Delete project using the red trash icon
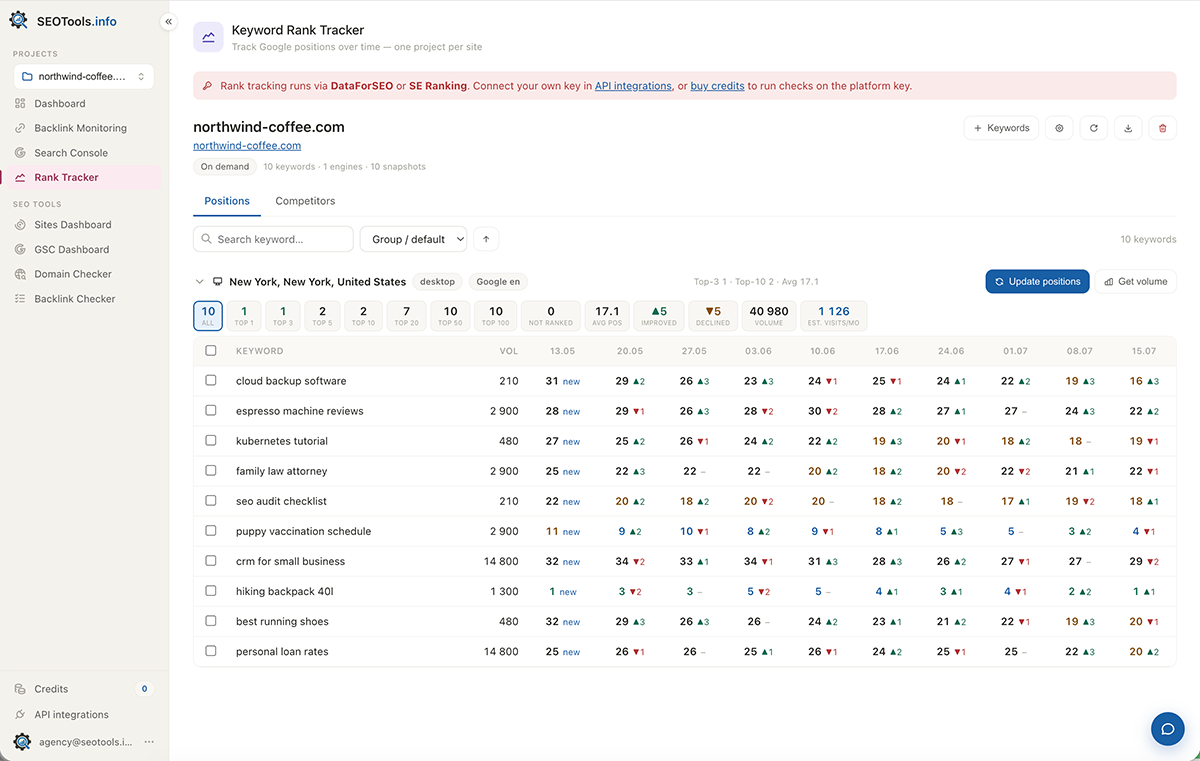Image resolution: width=1200 pixels, height=761 pixels. click(x=1162, y=128)
